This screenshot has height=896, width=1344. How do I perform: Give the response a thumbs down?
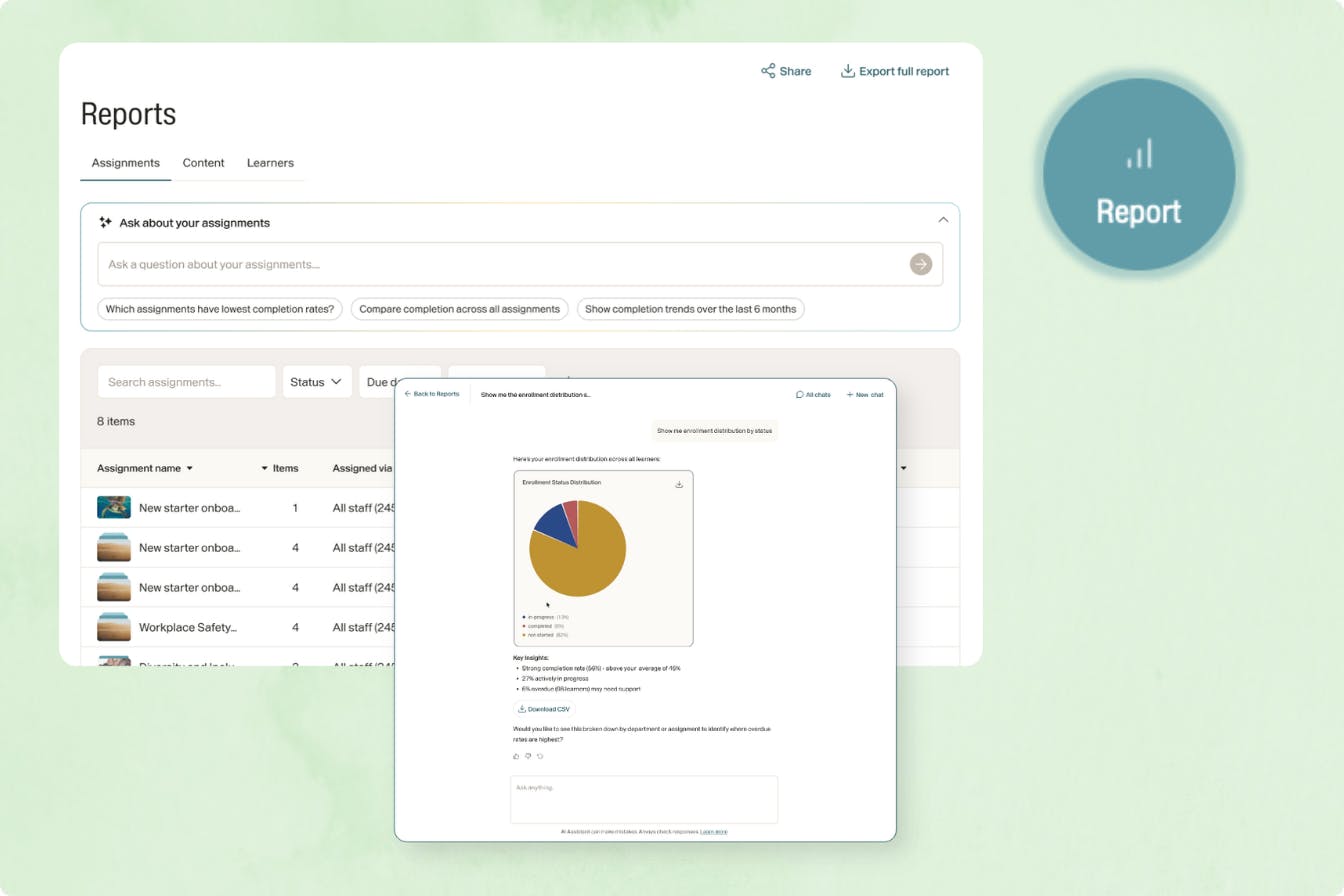click(x=528, y=756)
